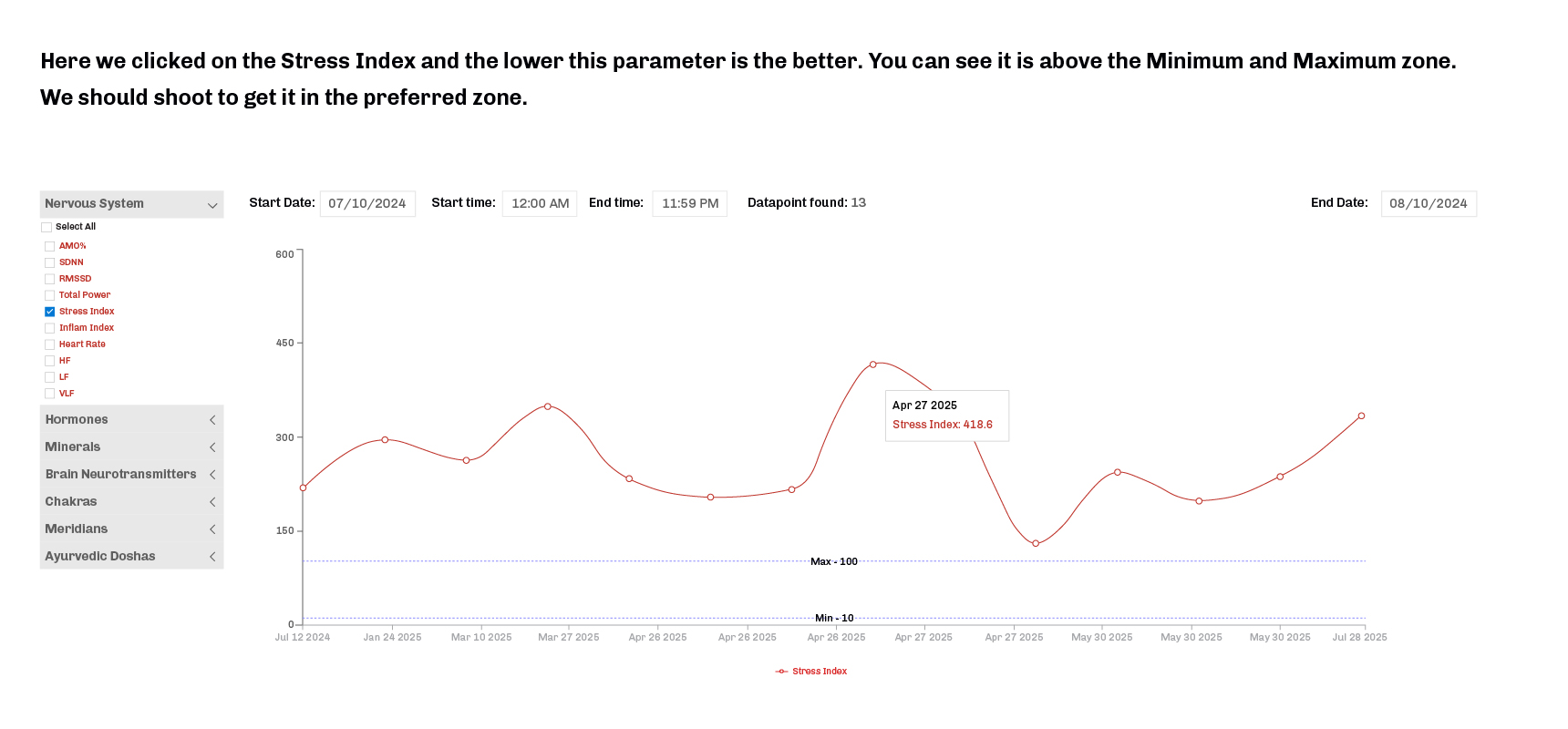The height and width of the screenshot is (729, 1568).
Task: Click the Total Power label
Action: 85,295
